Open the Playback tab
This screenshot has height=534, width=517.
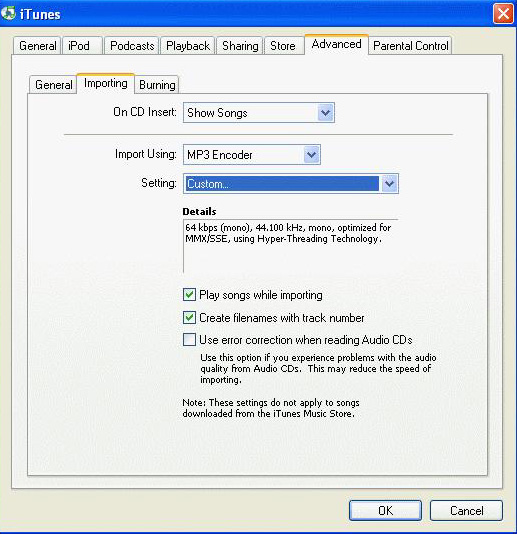pos(188,46)
